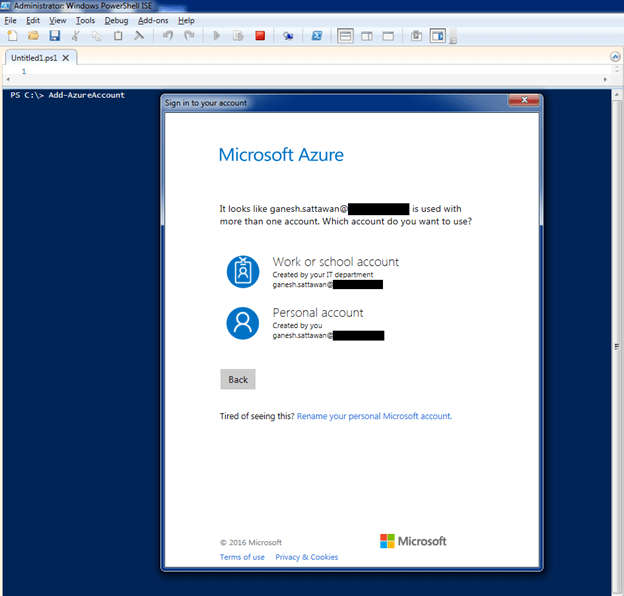Show the command window icon
Viewport: 624px width, 596px height.
click(417, 36)
